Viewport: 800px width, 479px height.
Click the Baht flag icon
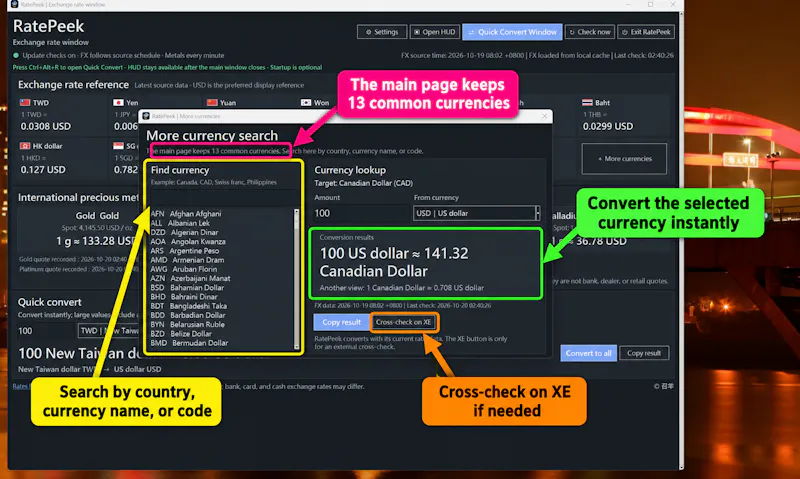(x=587, y=103)
